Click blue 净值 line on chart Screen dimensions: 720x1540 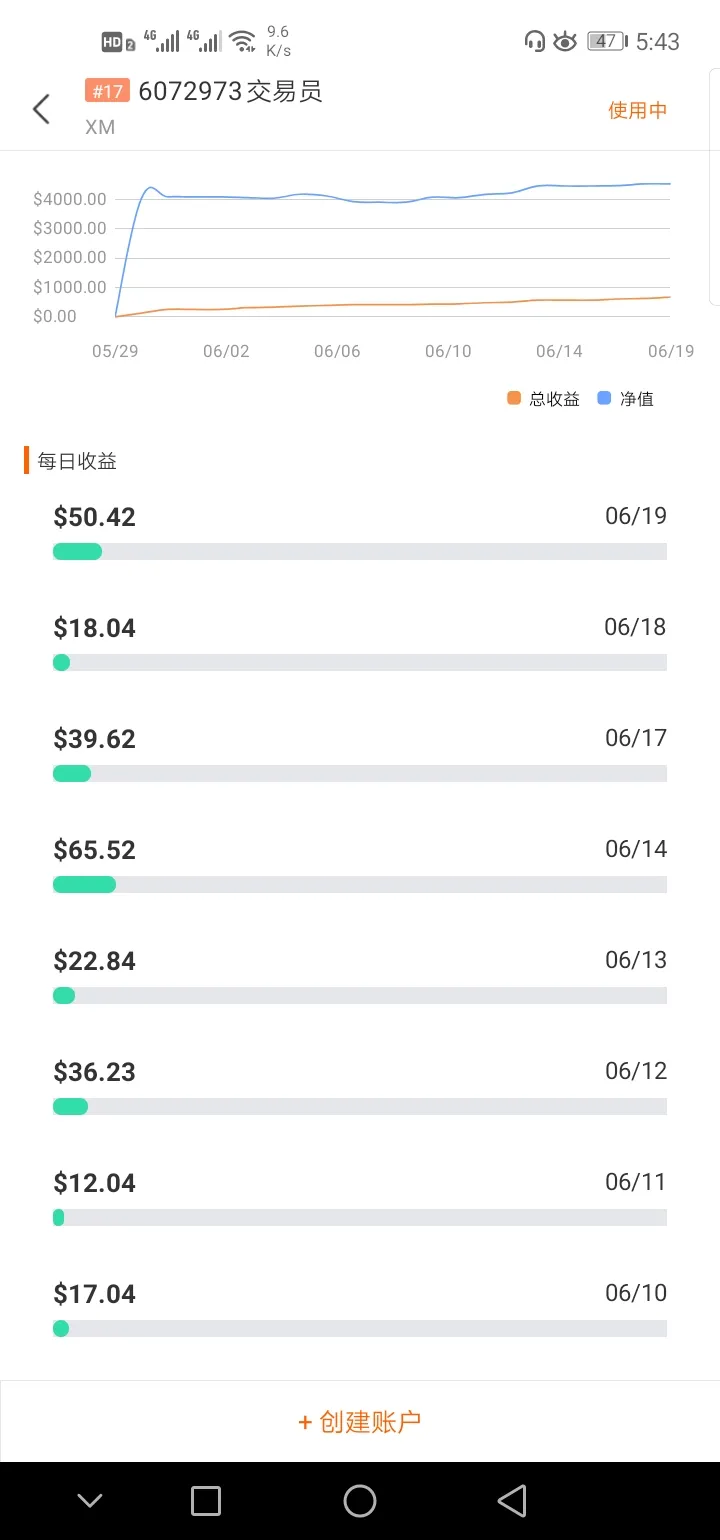(x=400, y=196)
